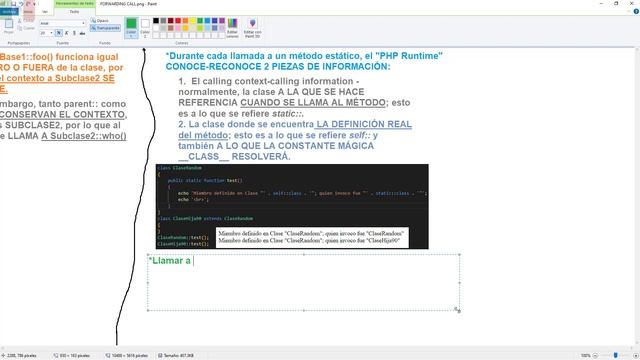Toggle Italic (K) text formatting
Screen dimensions: 640x360
67,33
